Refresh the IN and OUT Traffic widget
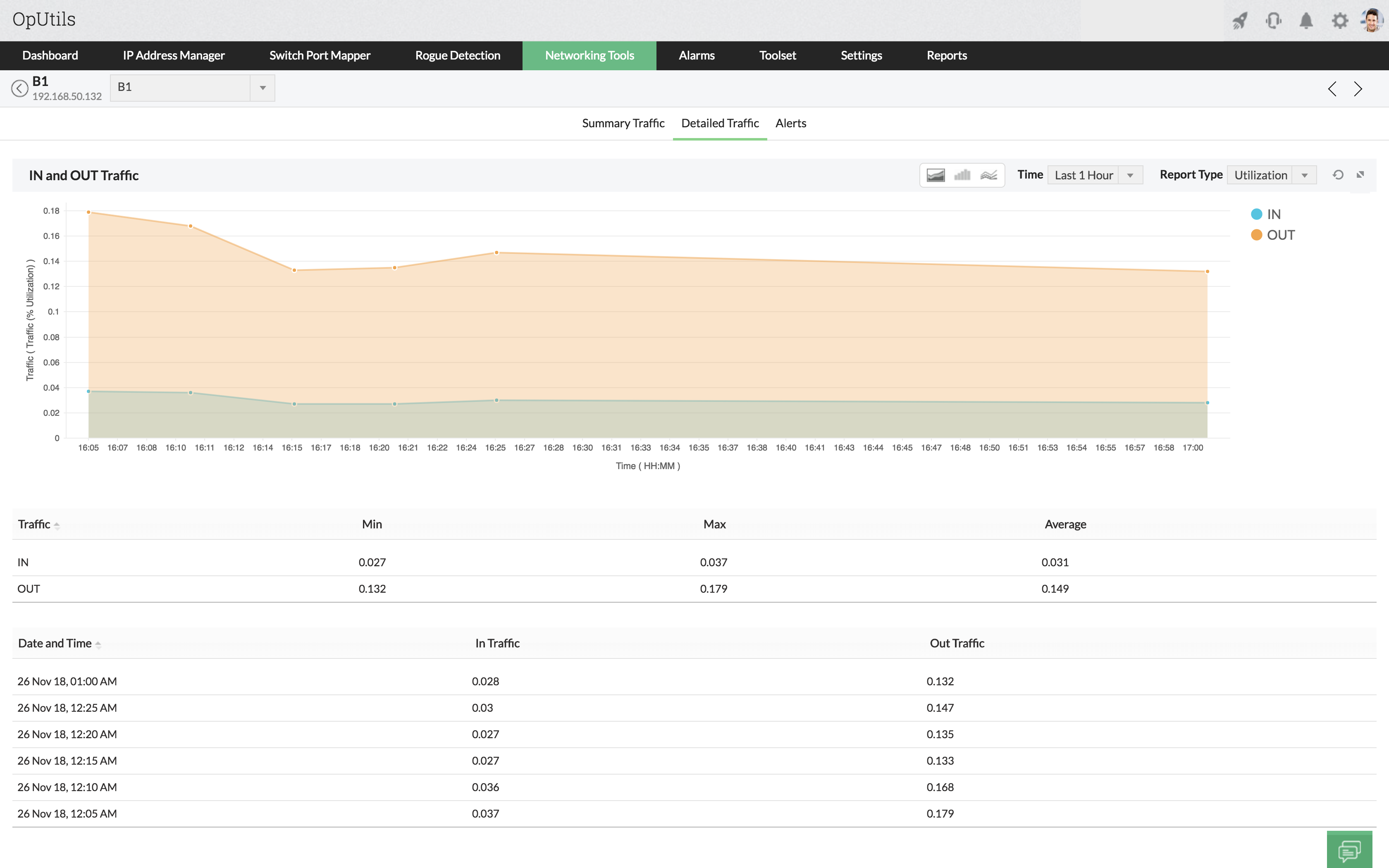This screenshot has width=1389, height=868. (1338, 175)
